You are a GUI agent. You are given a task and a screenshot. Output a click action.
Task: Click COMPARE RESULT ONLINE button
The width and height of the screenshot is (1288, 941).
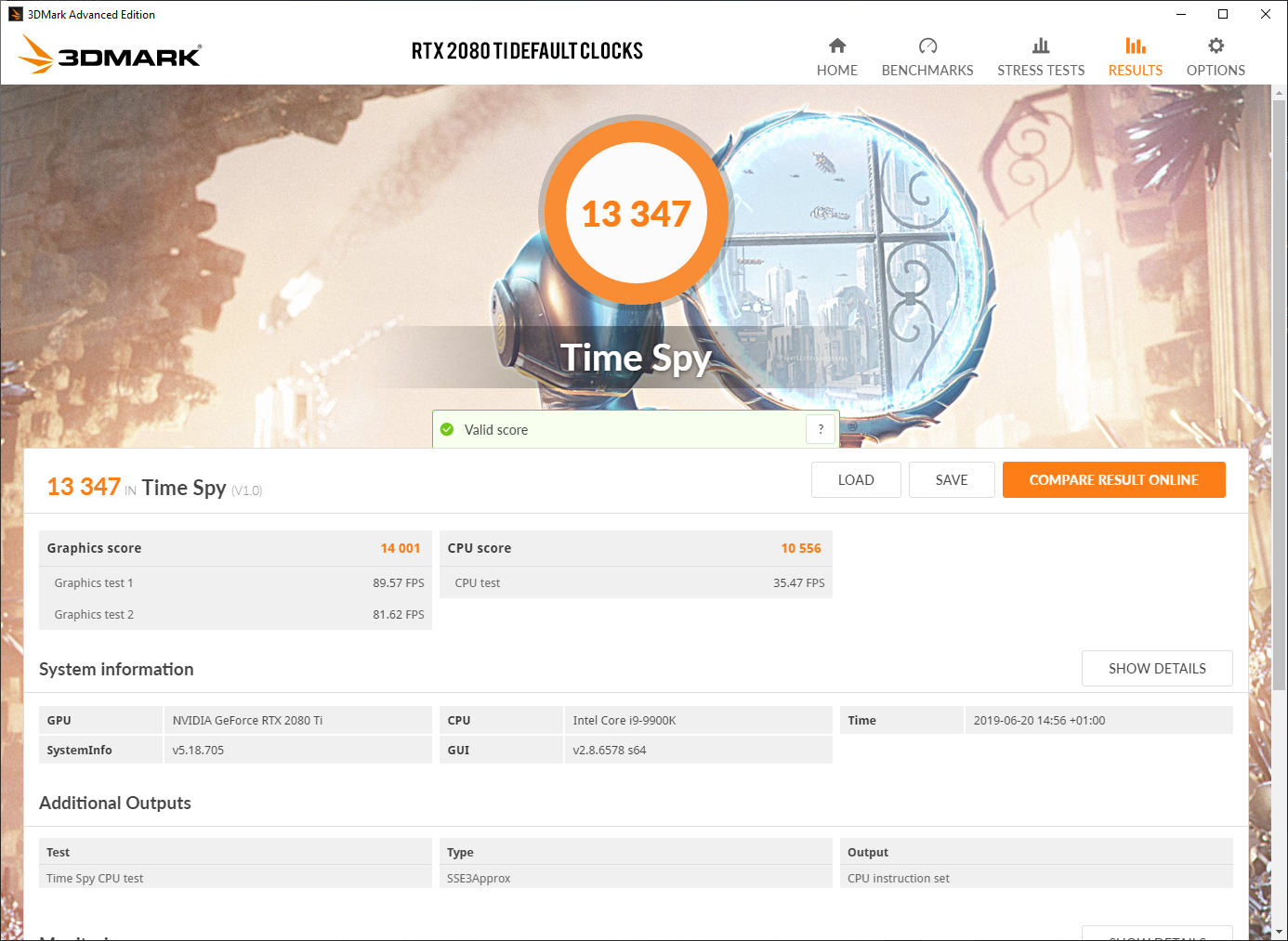pos(1113,479)
